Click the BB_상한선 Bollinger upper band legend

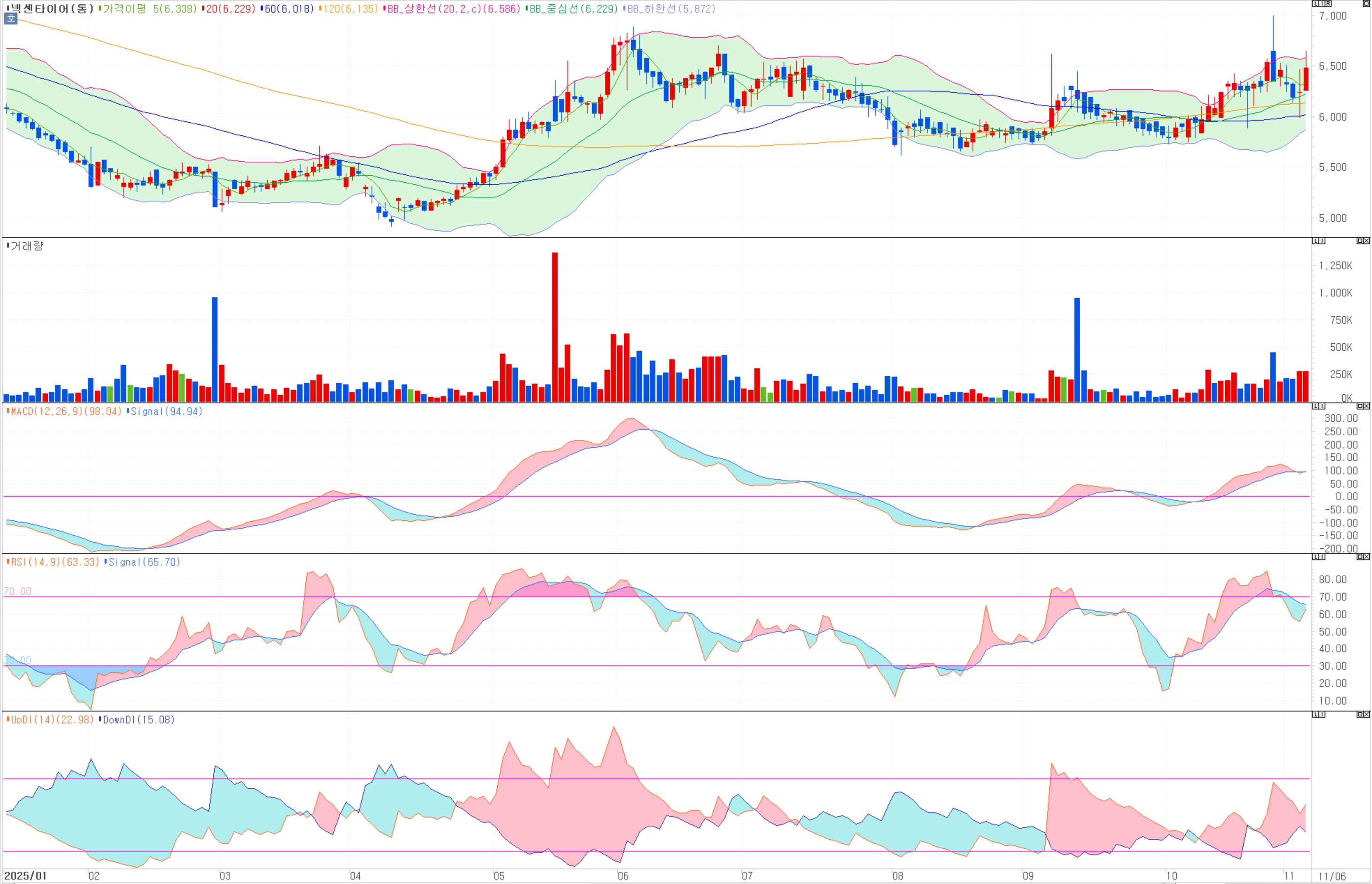tap(453, 9)
